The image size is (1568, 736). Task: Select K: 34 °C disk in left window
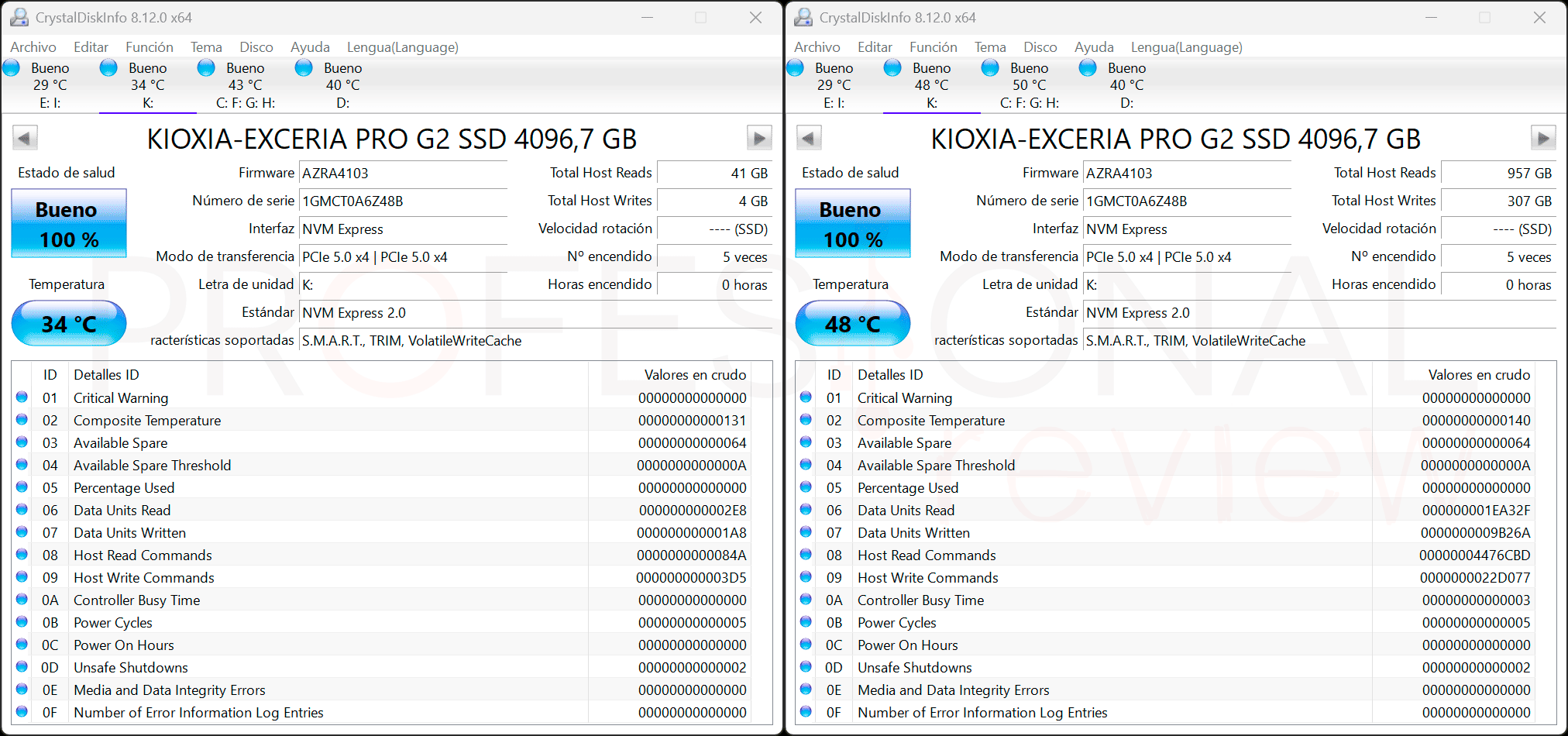point(147,85)
